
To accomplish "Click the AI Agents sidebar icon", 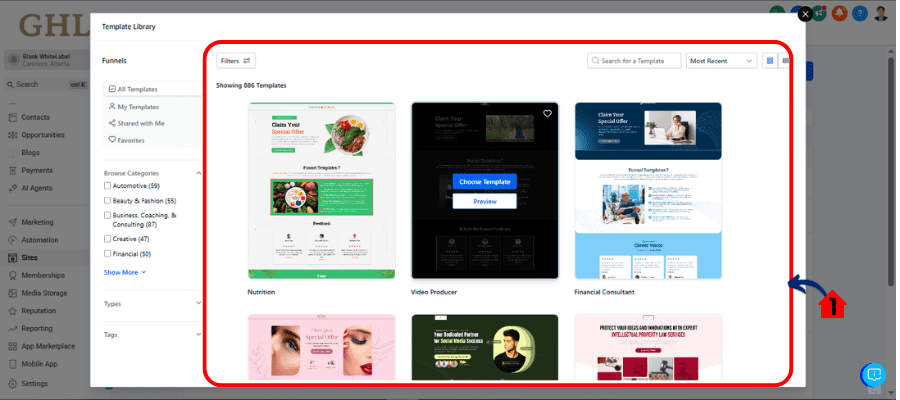I will 13,188.
